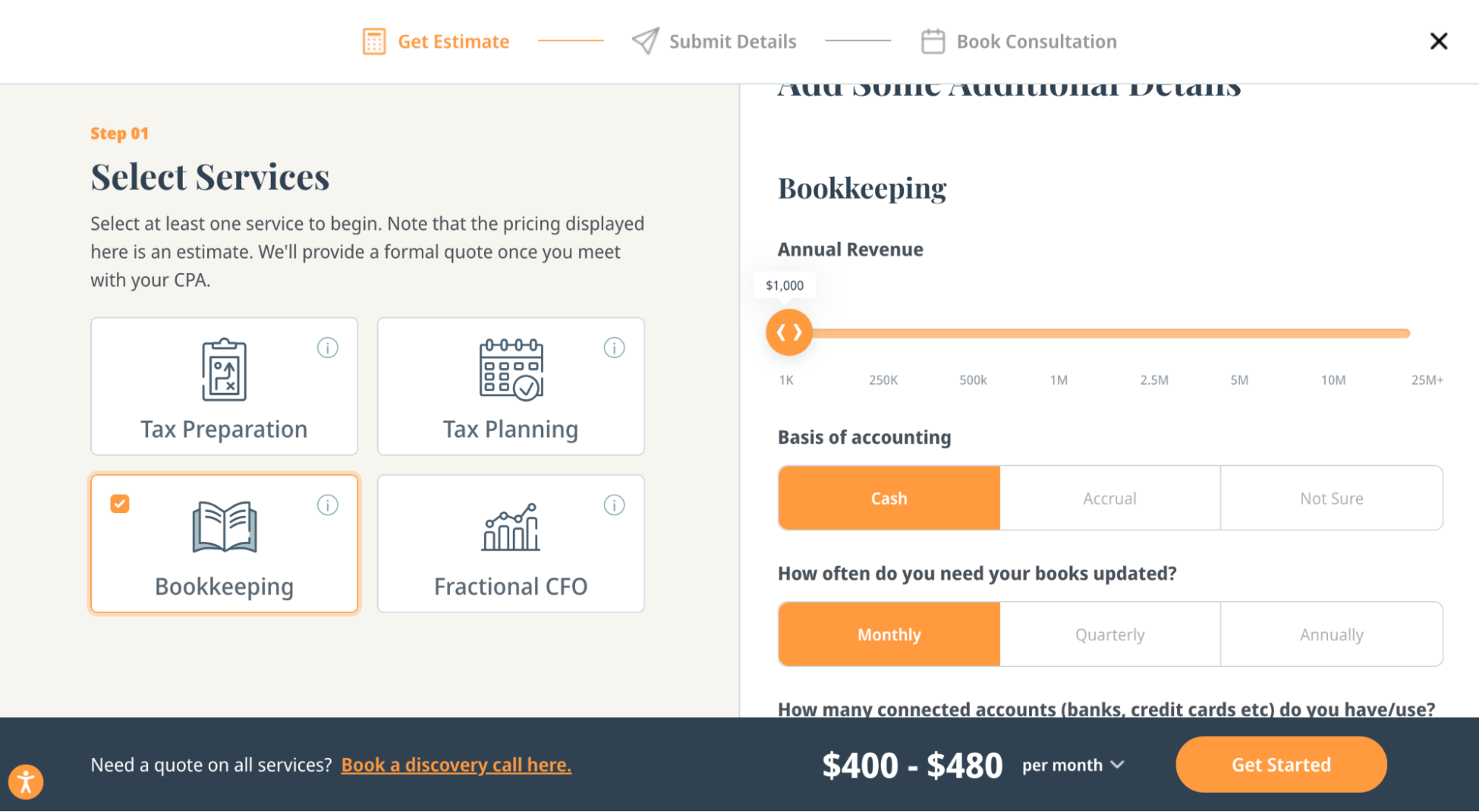The width and height of the screenshot is (1479, 812).
Task: Uncheck the Bookkeeping service checkbox
Action: pyautogui.click(x=120, y=504)
